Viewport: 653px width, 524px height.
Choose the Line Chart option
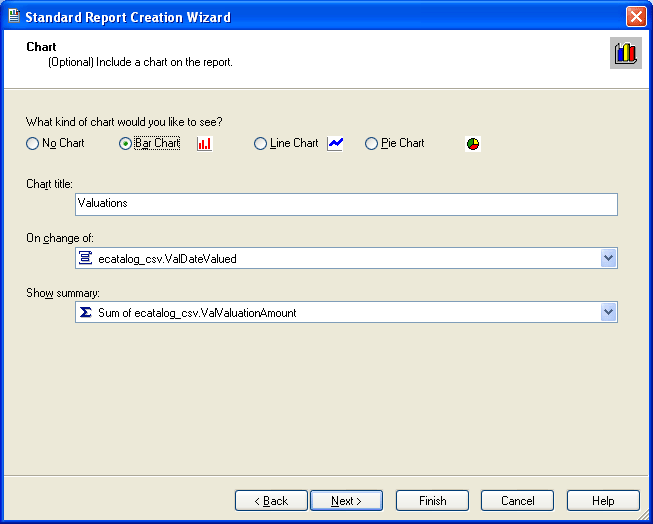click(261, 144)
